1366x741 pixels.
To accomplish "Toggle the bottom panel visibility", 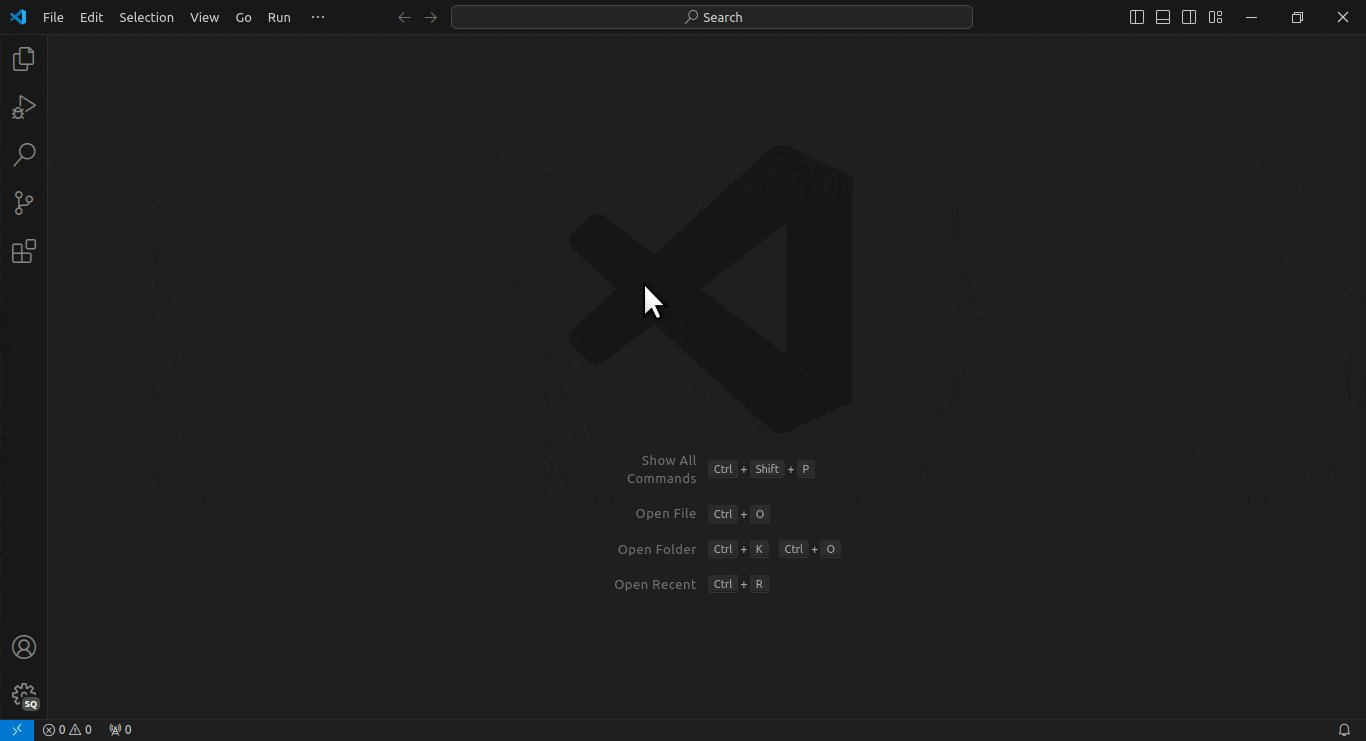I will pyautogui.click(x=1163, y=17).
